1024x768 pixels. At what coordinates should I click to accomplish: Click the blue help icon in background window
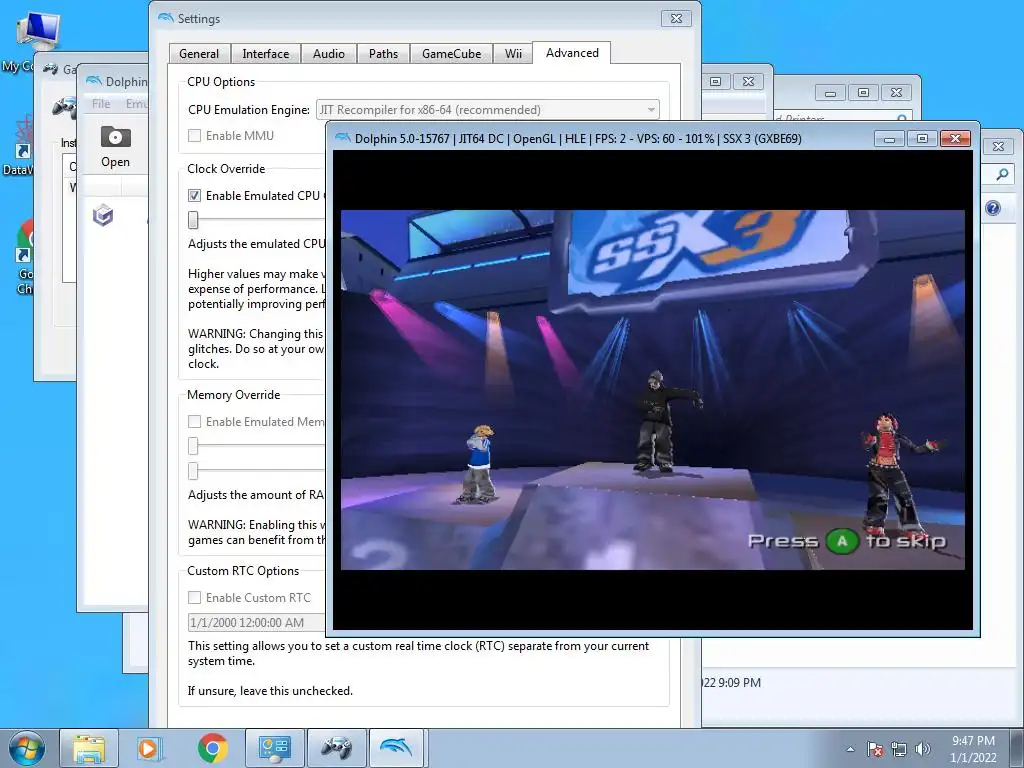point(993,208)
